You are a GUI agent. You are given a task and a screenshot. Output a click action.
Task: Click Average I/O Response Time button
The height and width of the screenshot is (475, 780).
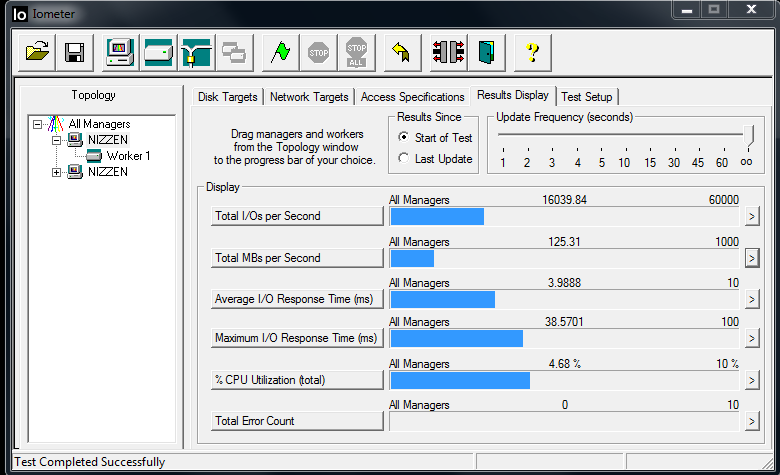tap(297, 299)
